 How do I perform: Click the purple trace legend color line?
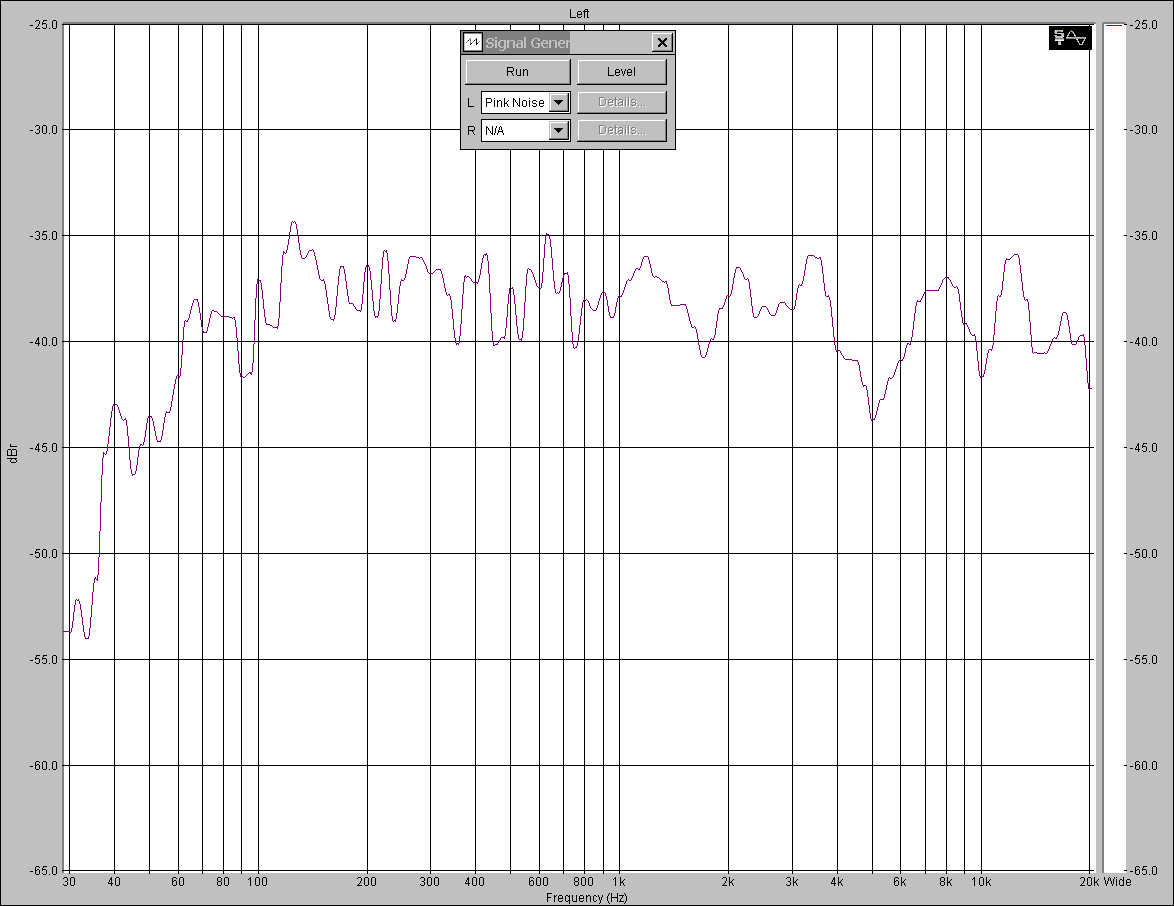1114,25
